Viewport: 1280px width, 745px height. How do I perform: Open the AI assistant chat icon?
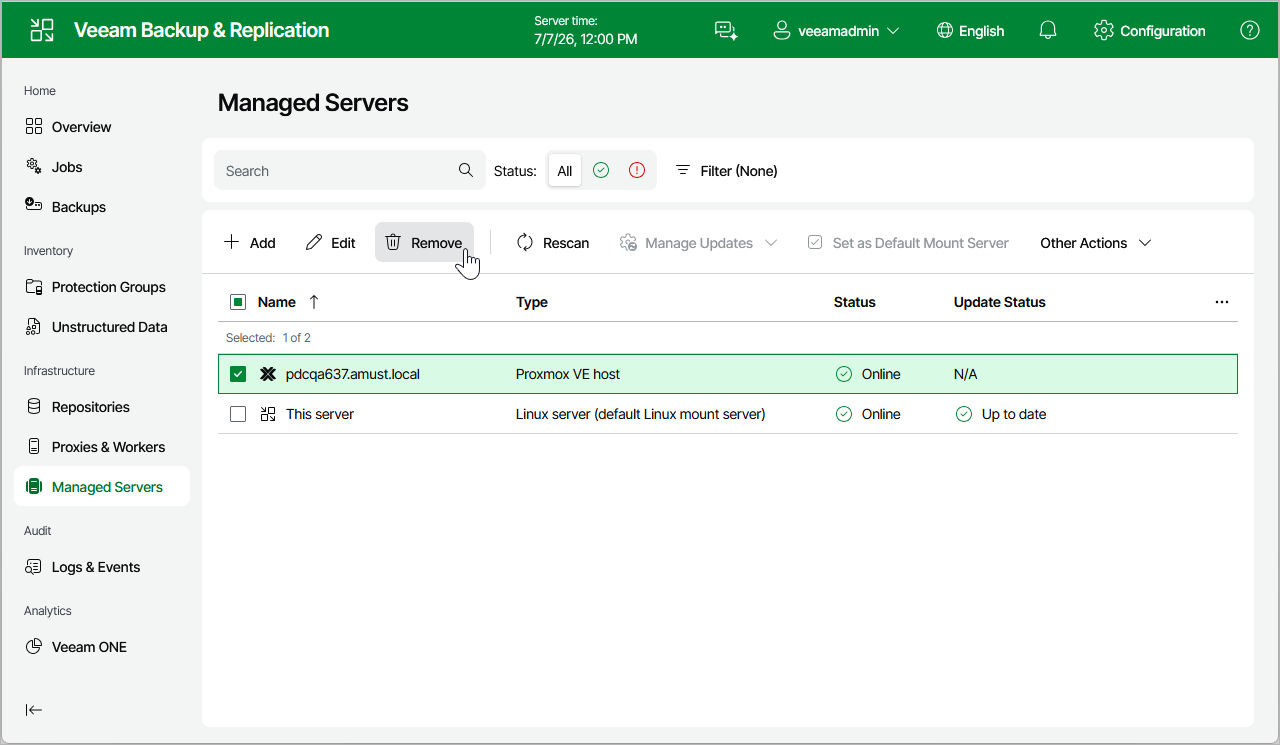726,31
